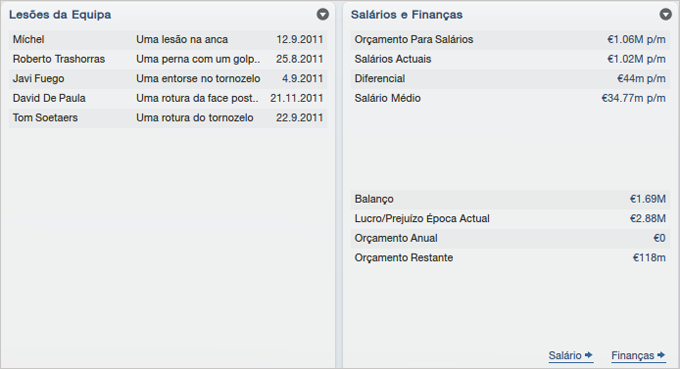
Task: Click the Orçamento Restante row
Action: [510, 258]
